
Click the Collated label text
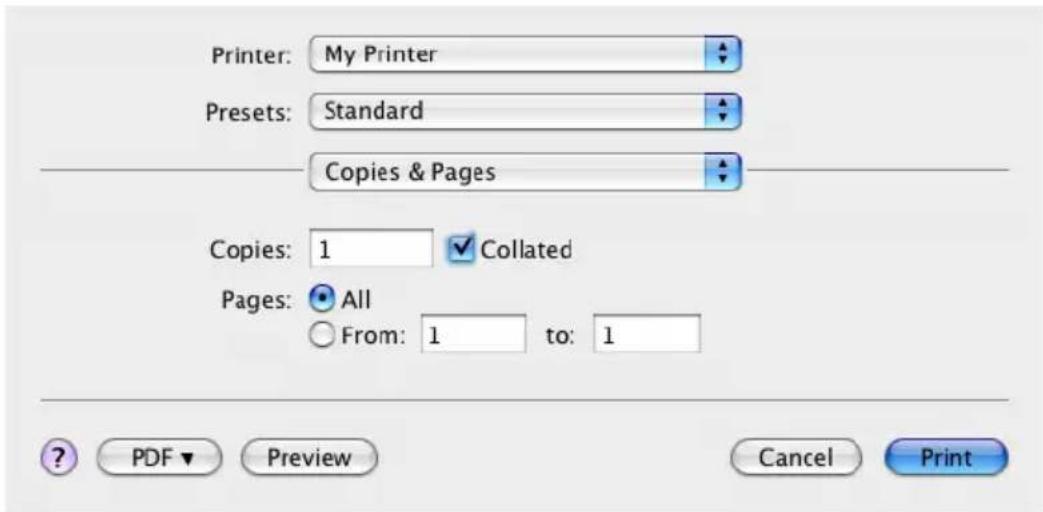pyautogui.click(x=526, y=249)
